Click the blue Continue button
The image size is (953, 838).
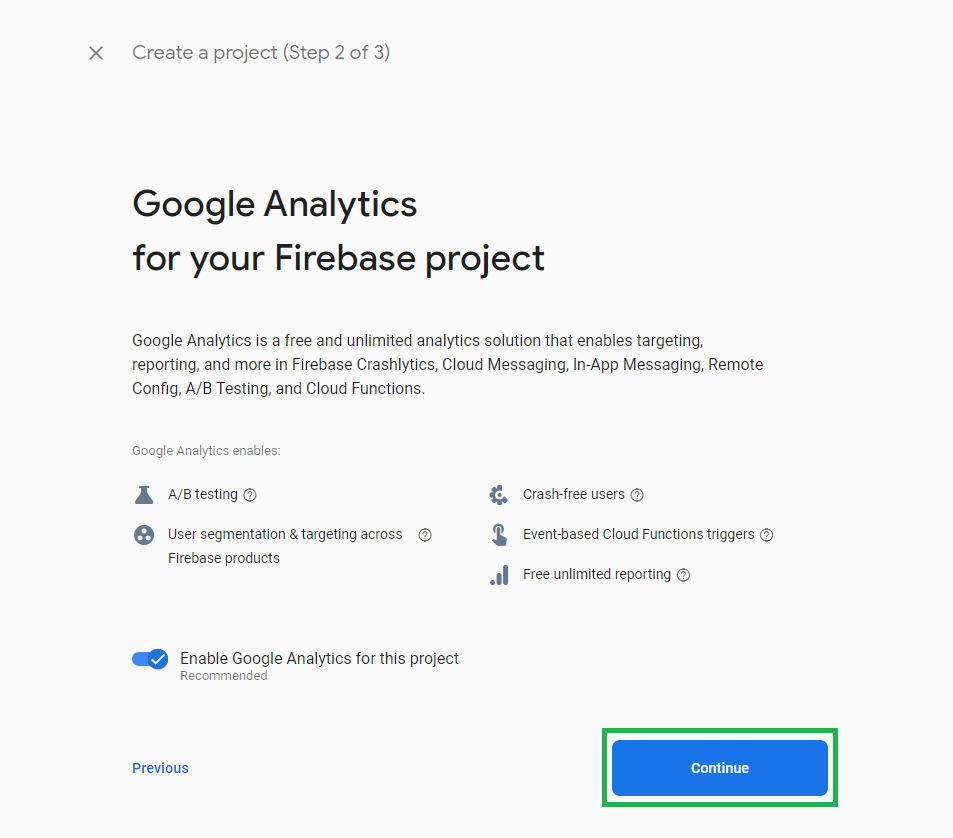(x=720, y=768)
